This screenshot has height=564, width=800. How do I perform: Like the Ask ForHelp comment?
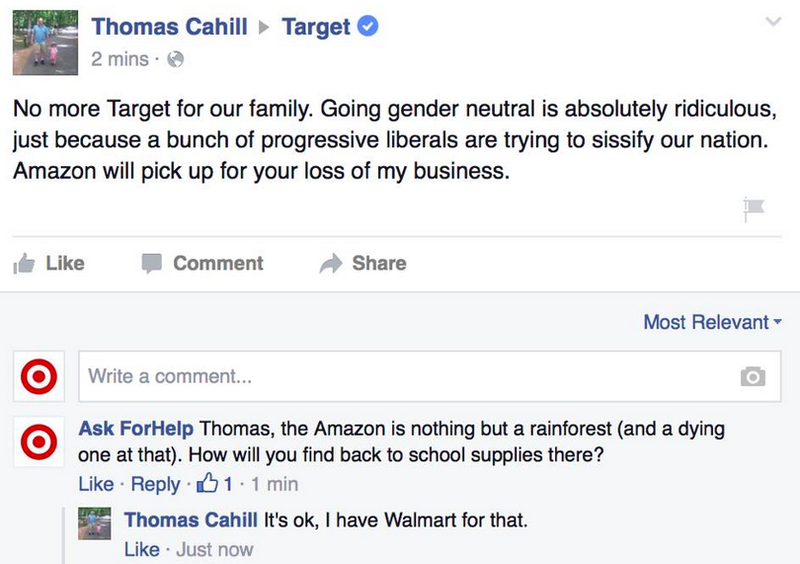(96, 484)
